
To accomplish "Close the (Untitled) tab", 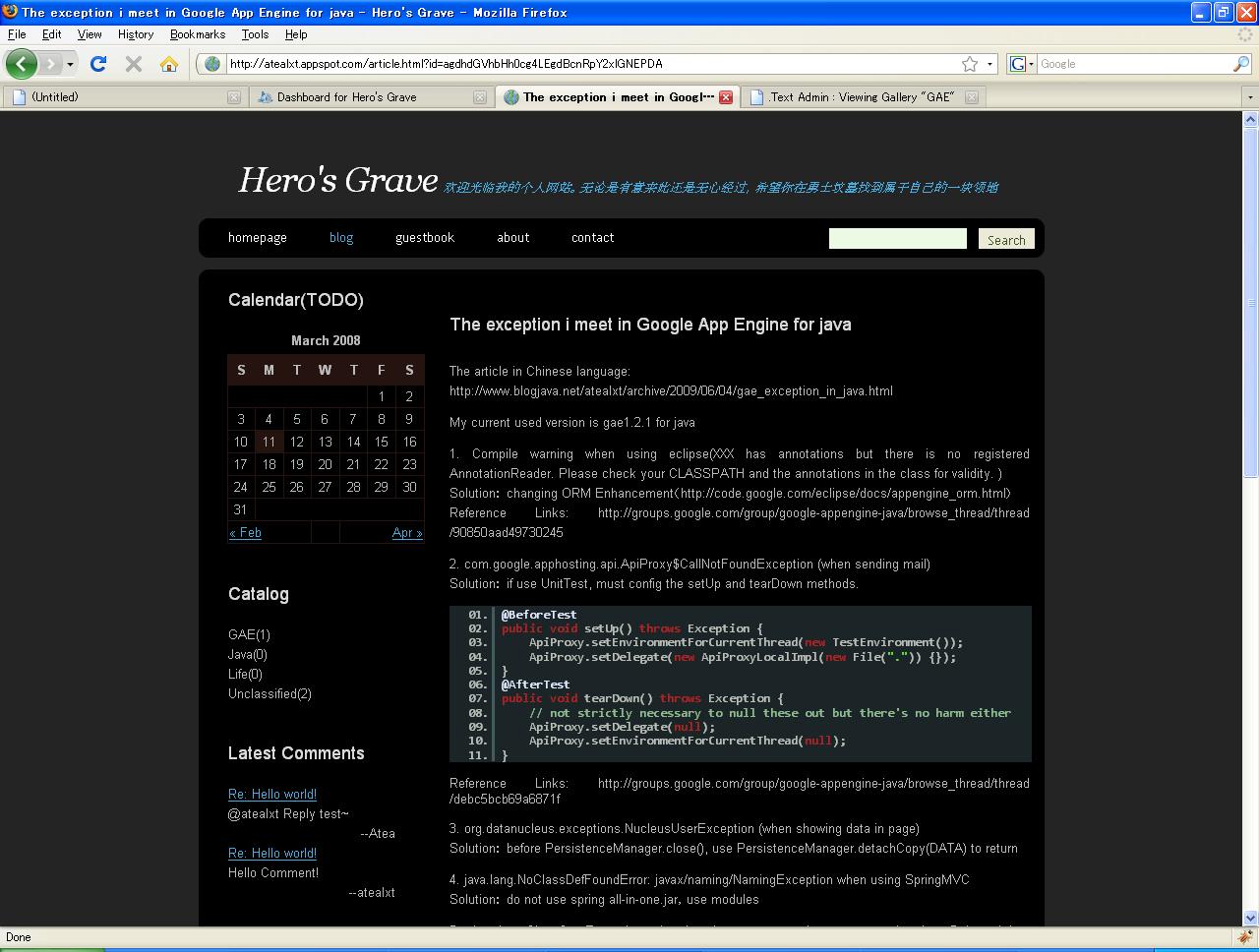I will point(233,97).
